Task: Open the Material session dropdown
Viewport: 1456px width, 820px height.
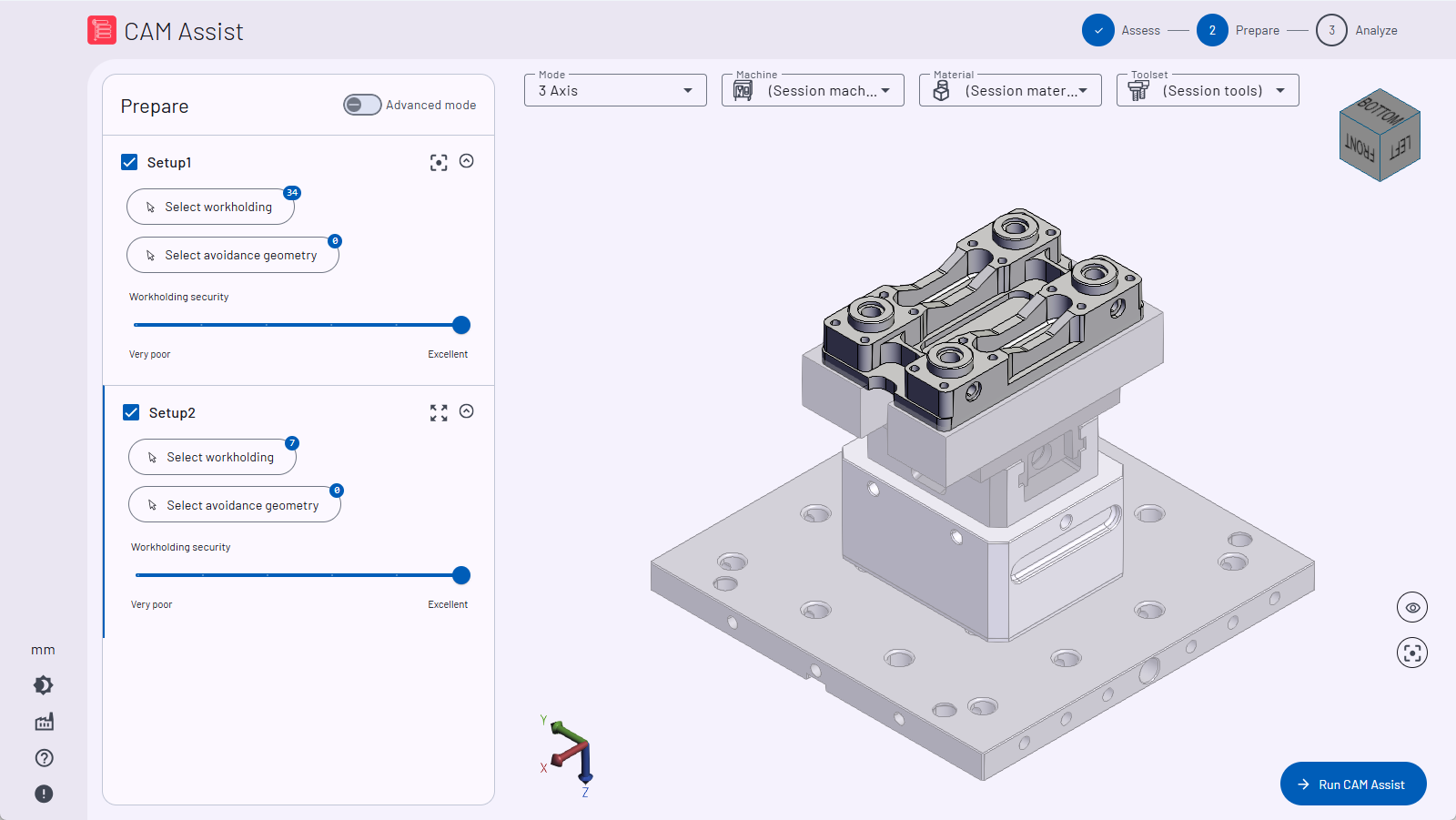Action: coord(1010,90)
